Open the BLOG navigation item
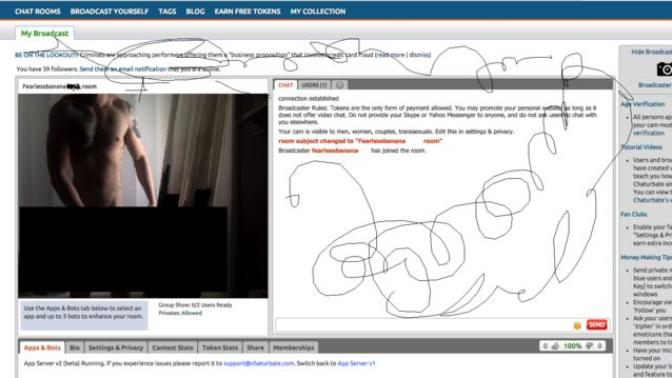The image size is (672, 378). point(195,12)
